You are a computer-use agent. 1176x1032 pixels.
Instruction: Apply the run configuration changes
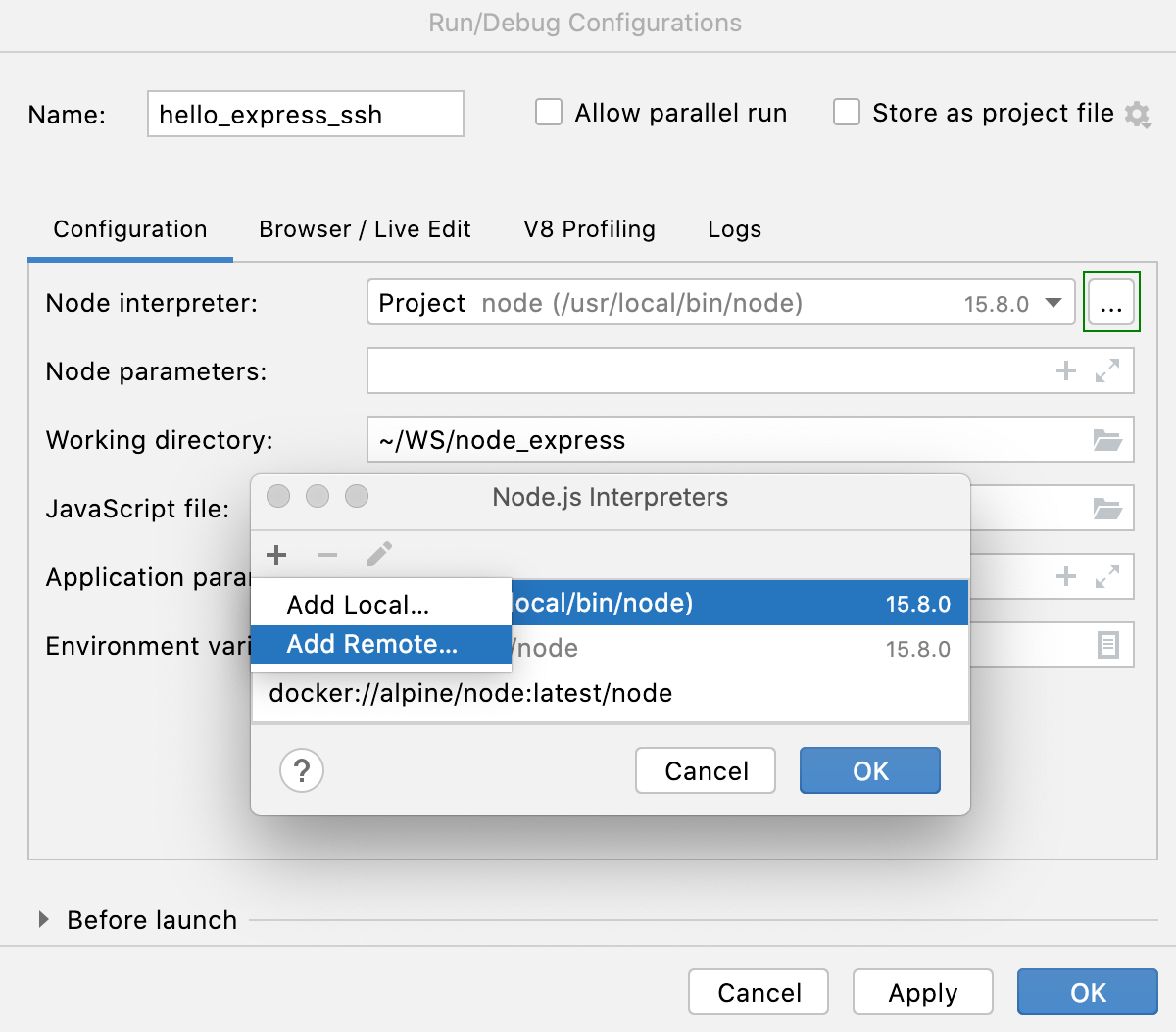(922, 992)
